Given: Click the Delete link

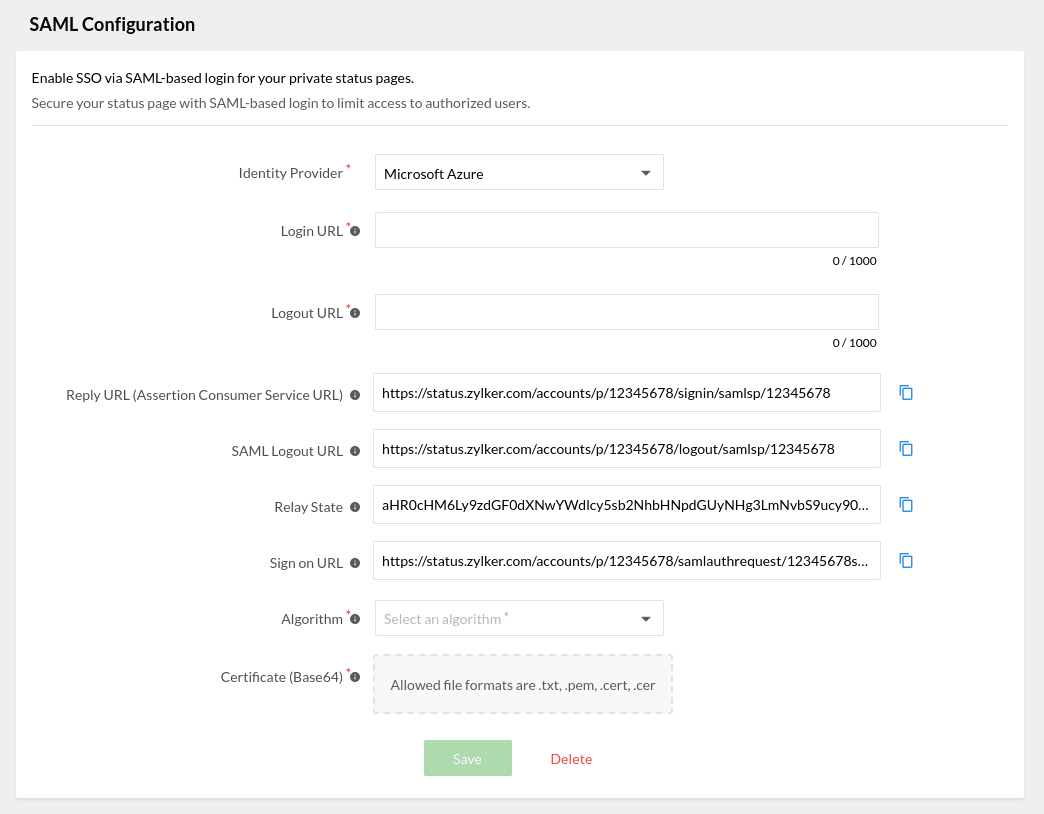Looking at the screenshot, I should (x=571, y=759).
